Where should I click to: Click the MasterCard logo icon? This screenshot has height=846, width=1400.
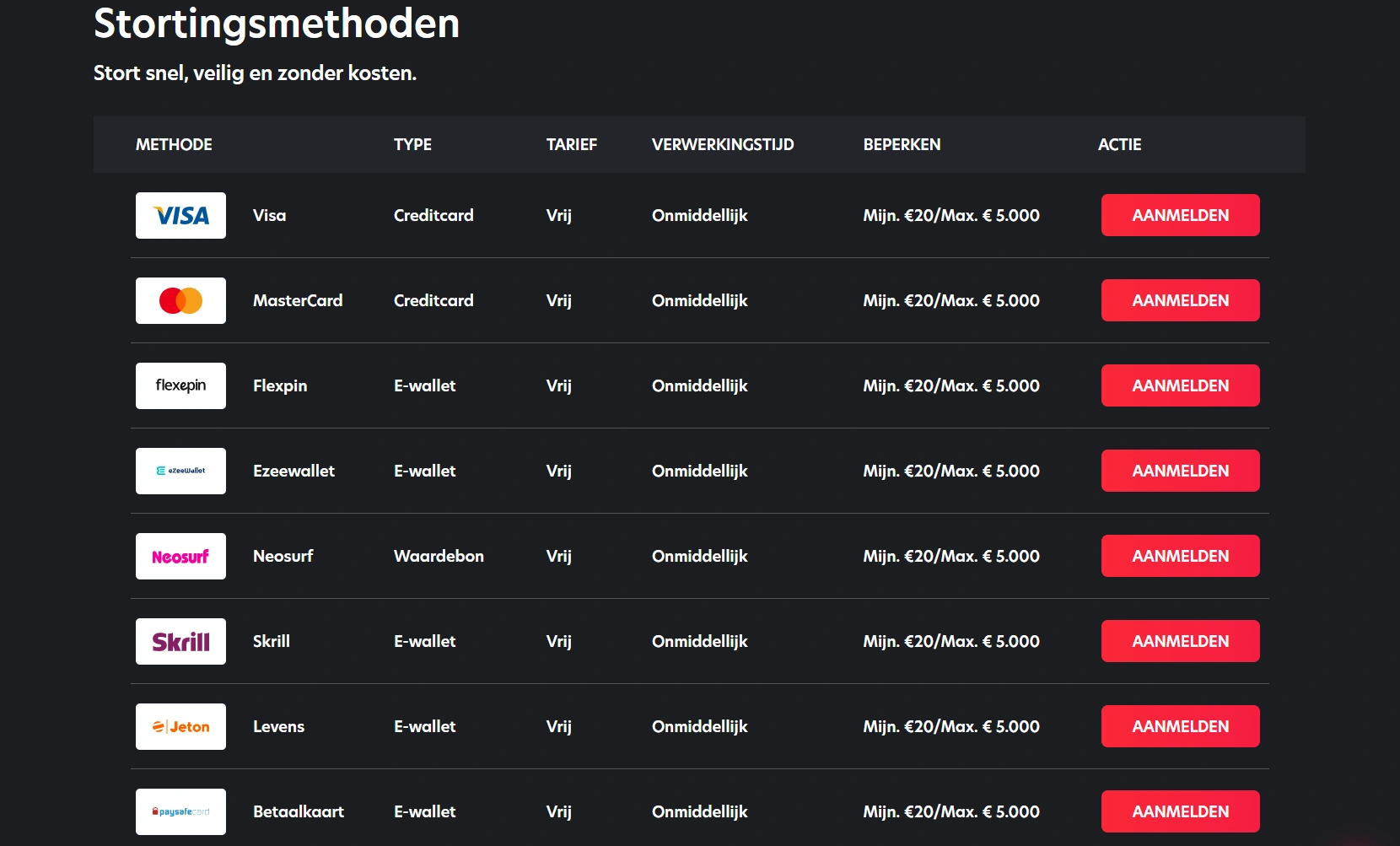click(x=180, y=301)
